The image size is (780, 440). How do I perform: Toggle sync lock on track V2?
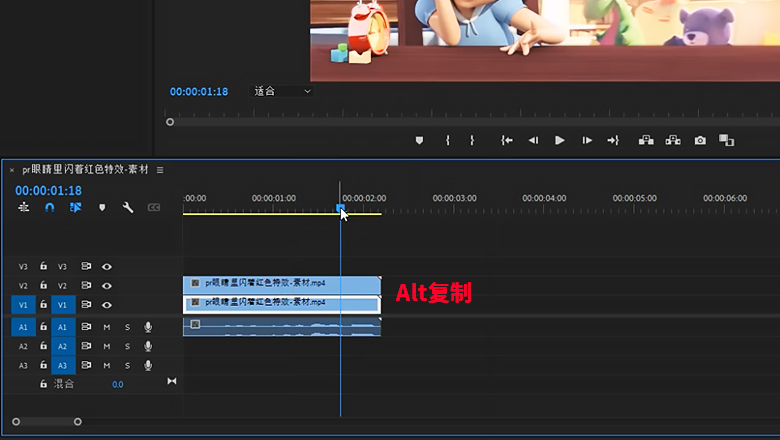pyautogui.click(x=86, y=285)
